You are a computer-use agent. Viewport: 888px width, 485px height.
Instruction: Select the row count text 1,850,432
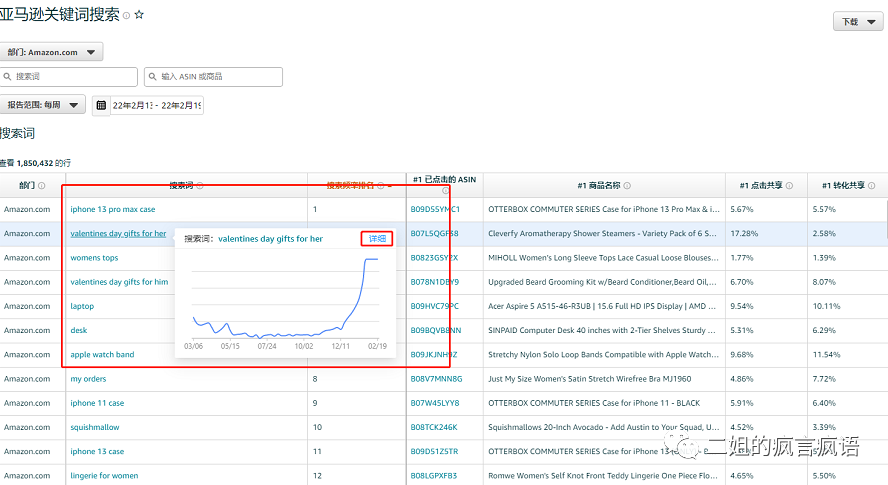coord(35,163)
